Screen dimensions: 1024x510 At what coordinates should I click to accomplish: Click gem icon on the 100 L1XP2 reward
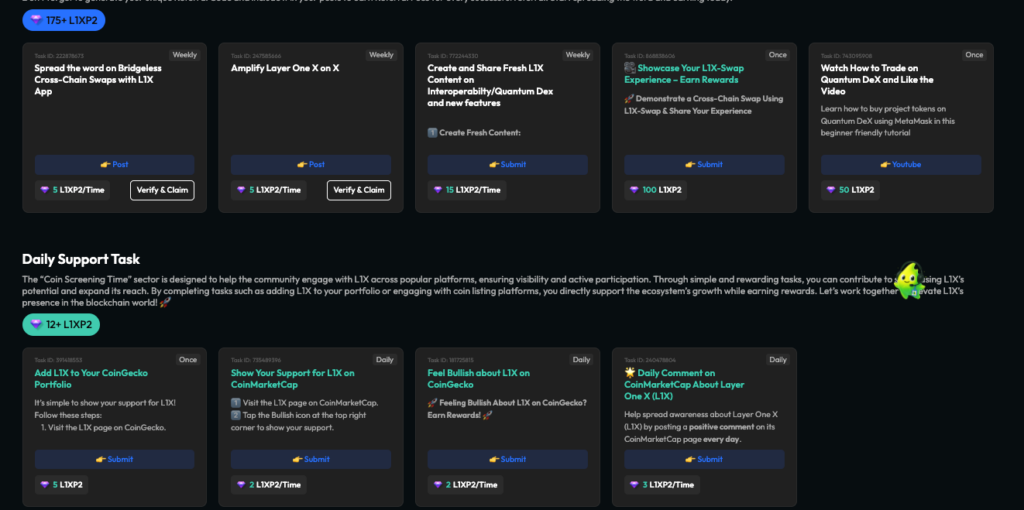coord(633,190)
